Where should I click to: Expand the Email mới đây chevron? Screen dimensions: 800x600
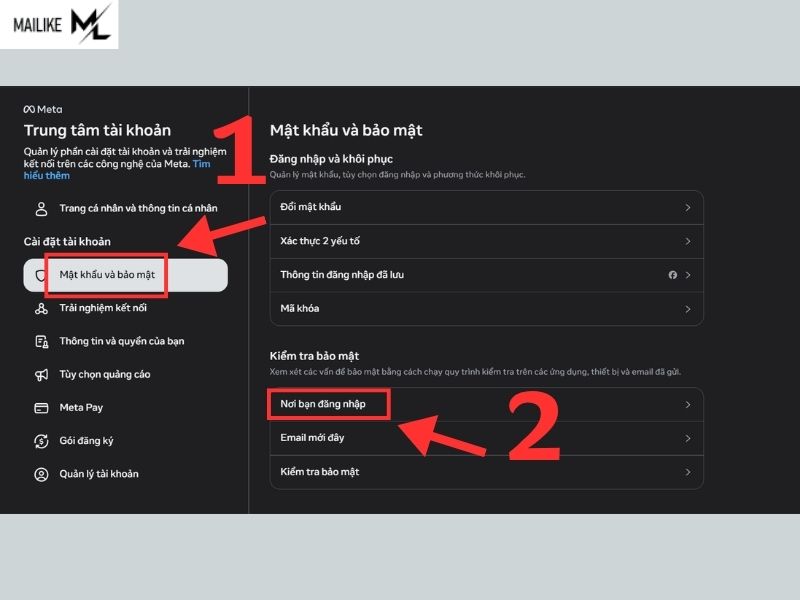(688, 438)
